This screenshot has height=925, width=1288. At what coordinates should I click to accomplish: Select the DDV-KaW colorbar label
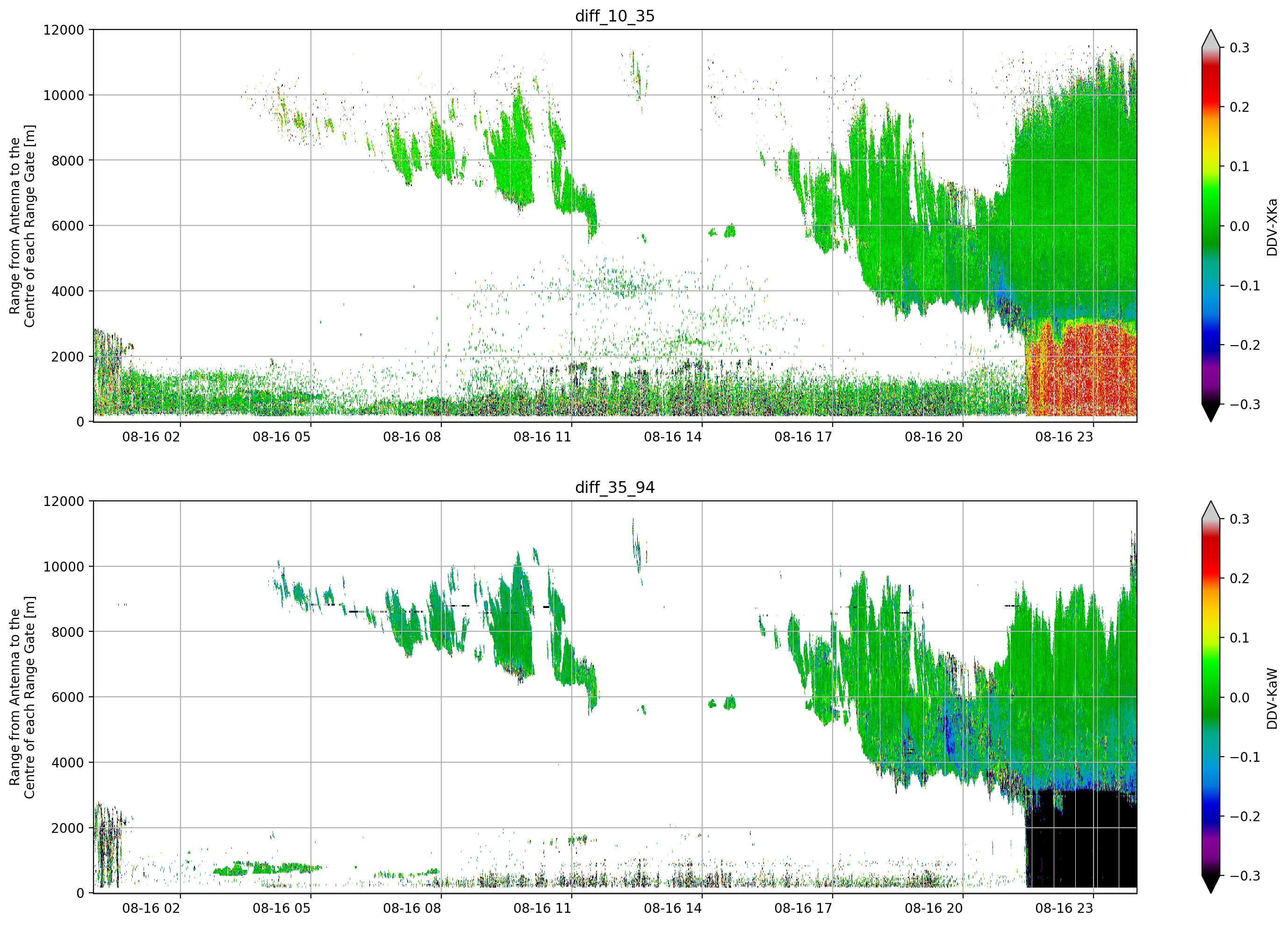(1272, 698)
